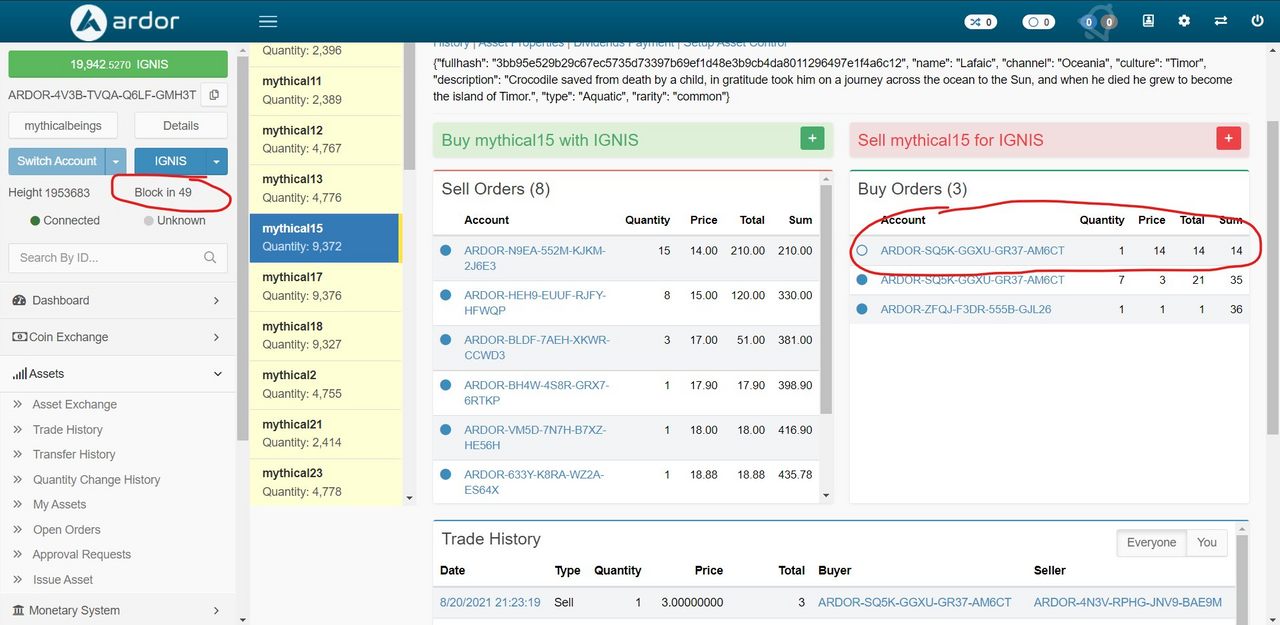This screenshot has width=1280, height=625.
Task: Open Transfer History in the sidebar
Action: click(74, 455)
